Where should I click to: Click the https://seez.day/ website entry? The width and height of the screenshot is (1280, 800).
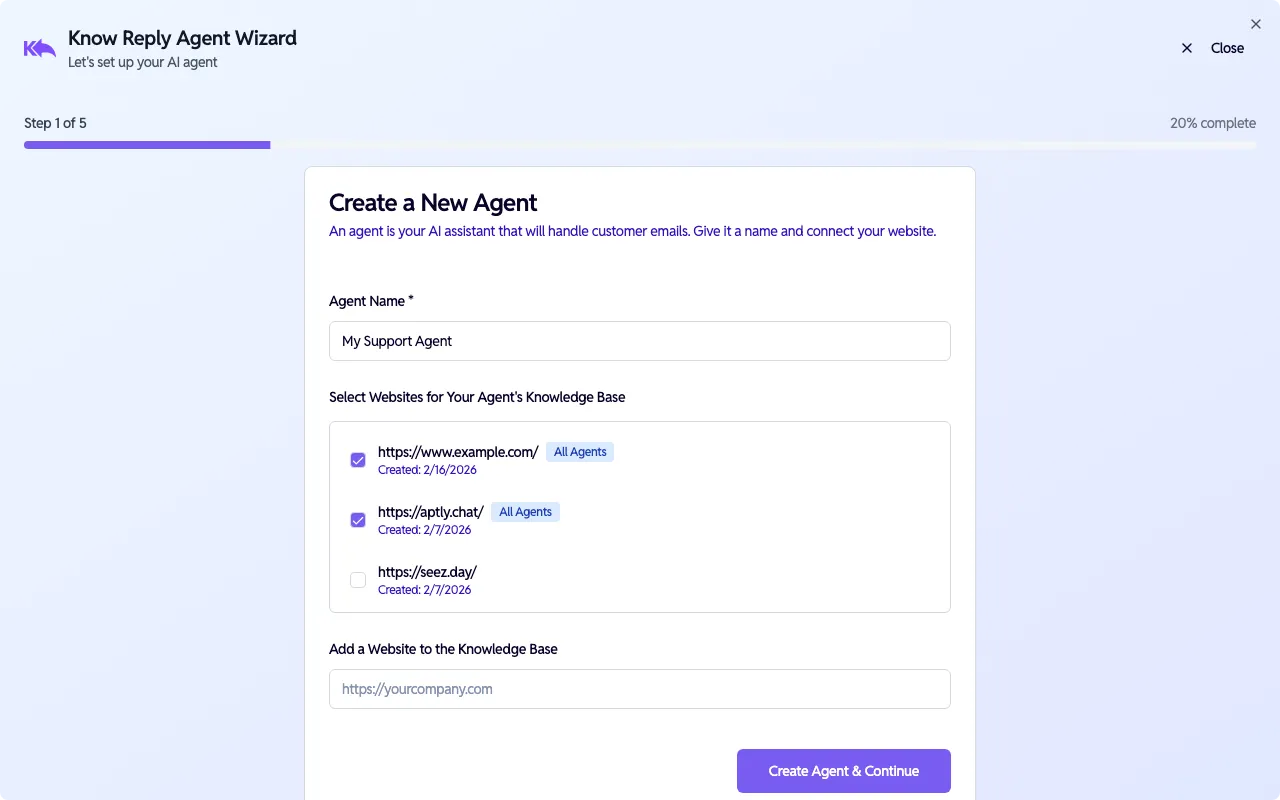(427, 571)
